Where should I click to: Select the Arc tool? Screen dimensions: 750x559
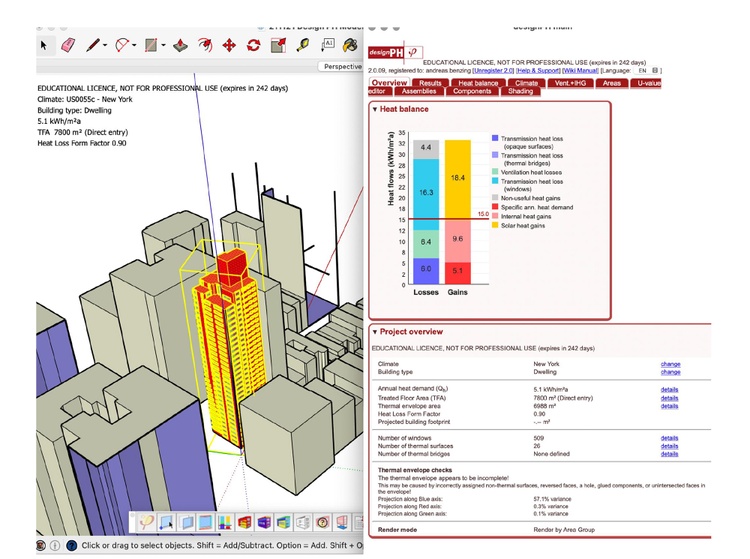(x=122, y=45)
